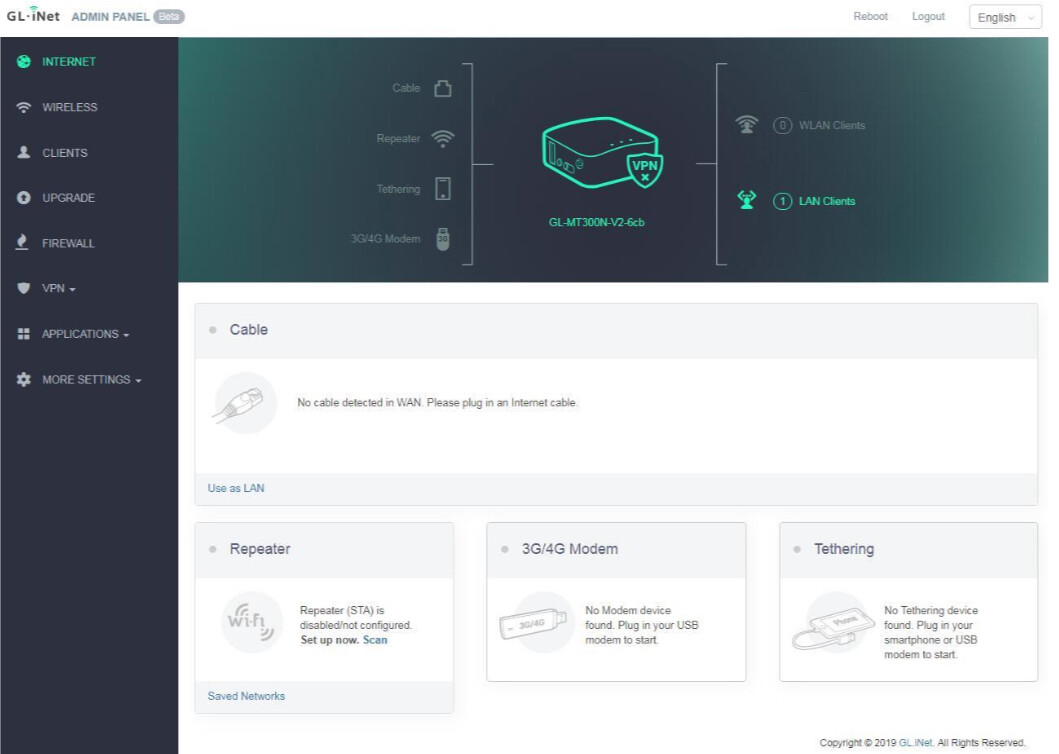Viewport: 1059px width, 754px height.
Task: Click the WLAN Clients label
Action: point(831,126)
